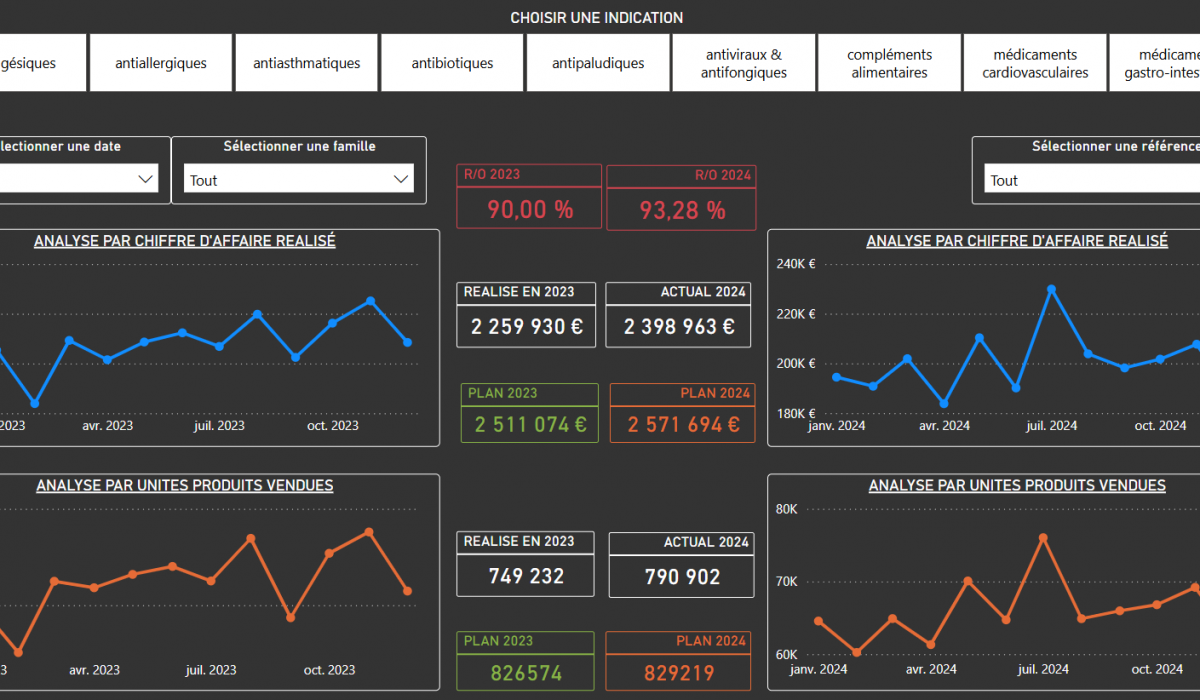This screenshot has height=700, width=1200.
Task: Click the peak blue data point in 2024 revenue chart
Action: (1051, 289)
